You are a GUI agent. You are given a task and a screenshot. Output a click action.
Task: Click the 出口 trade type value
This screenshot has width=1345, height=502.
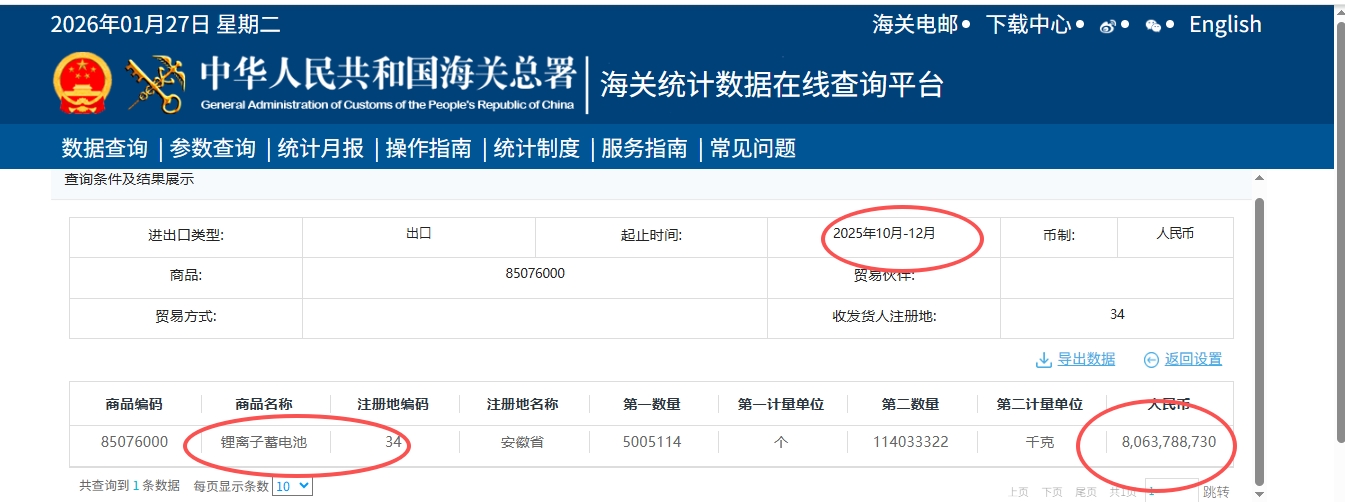(x=419, y=233)
